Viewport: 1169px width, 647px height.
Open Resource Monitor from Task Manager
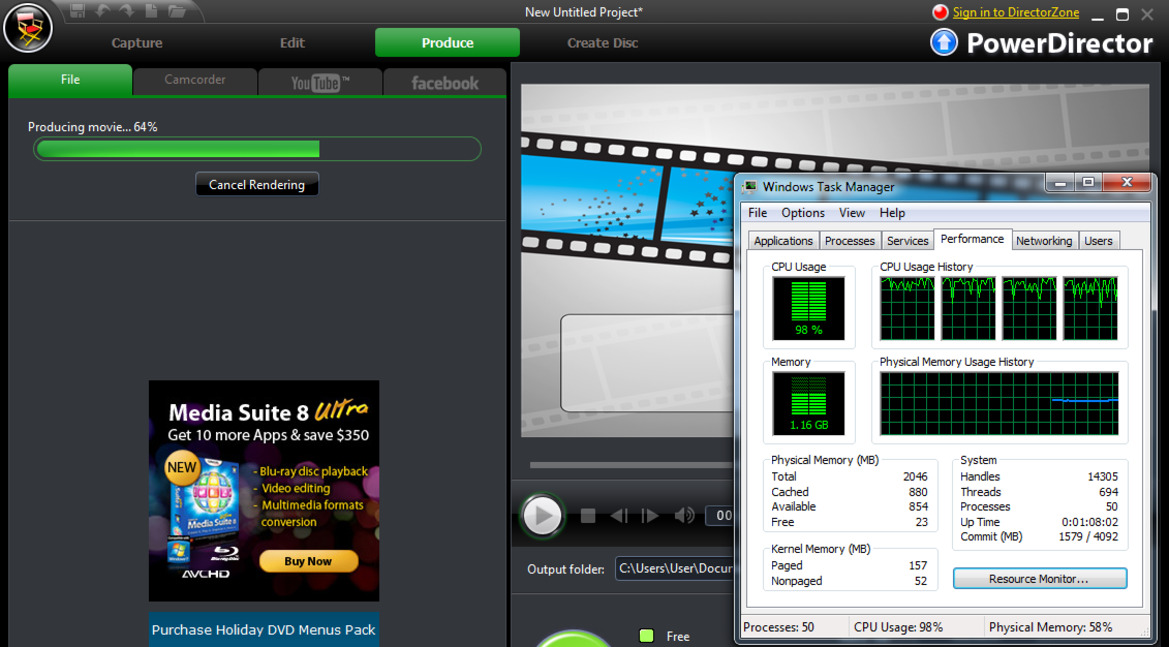pyautogui.click(x=1039, y=578)
